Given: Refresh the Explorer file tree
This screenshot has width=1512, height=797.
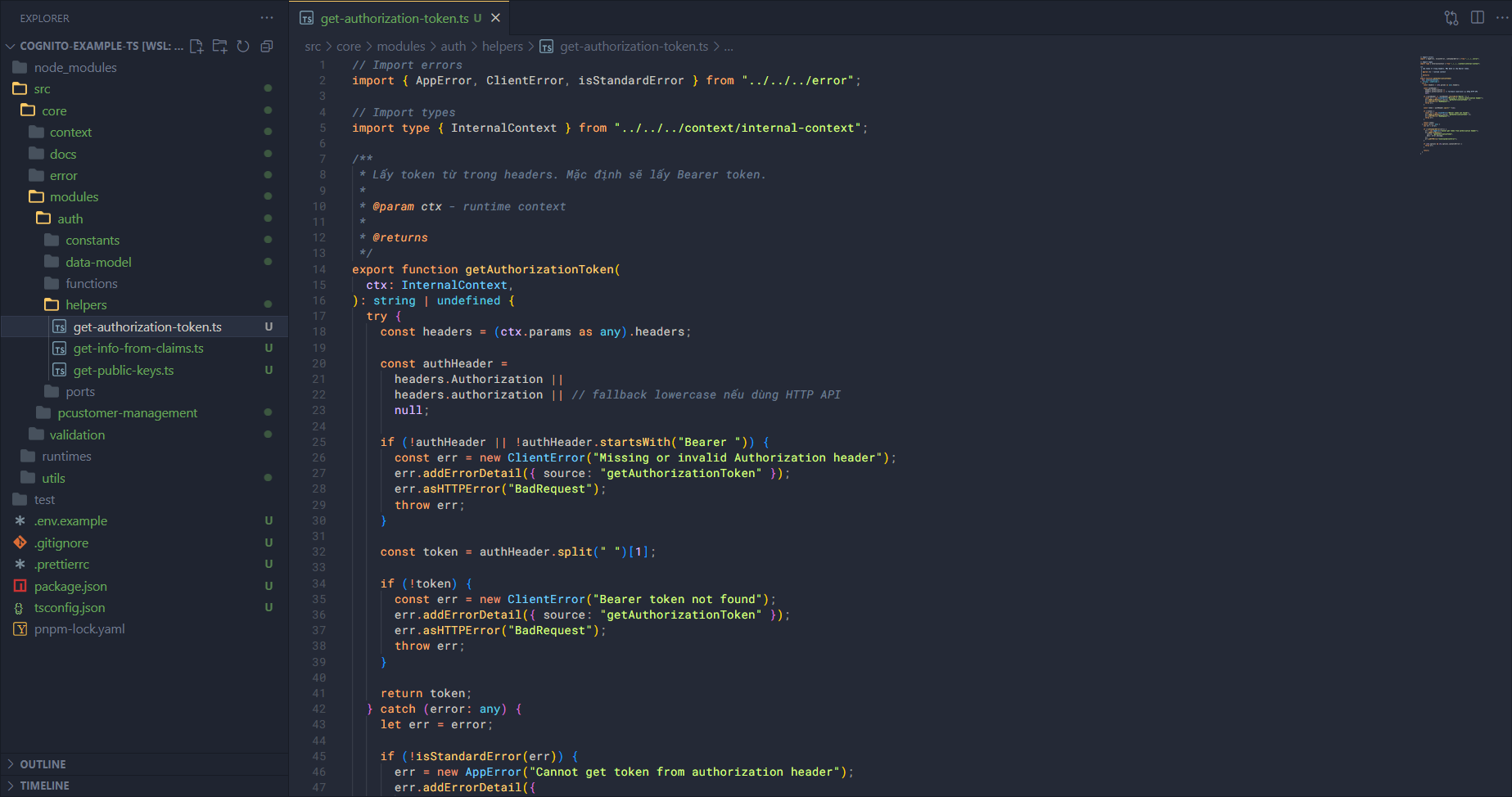Looking at the screenshot, I should pyautogui.click(x=243, y=47).
